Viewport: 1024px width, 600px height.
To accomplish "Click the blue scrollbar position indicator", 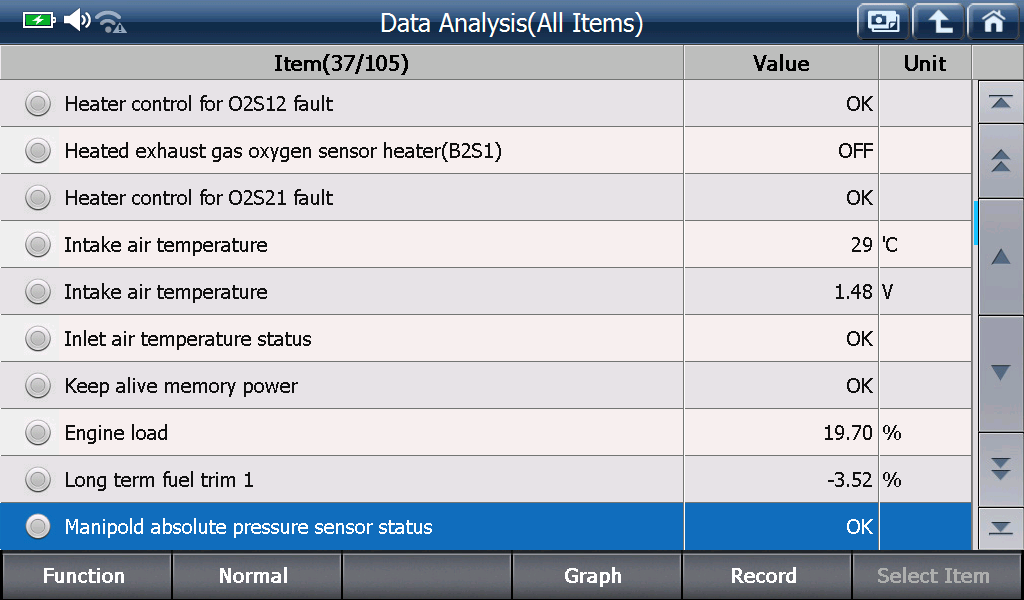I will [x=975, y=223].
